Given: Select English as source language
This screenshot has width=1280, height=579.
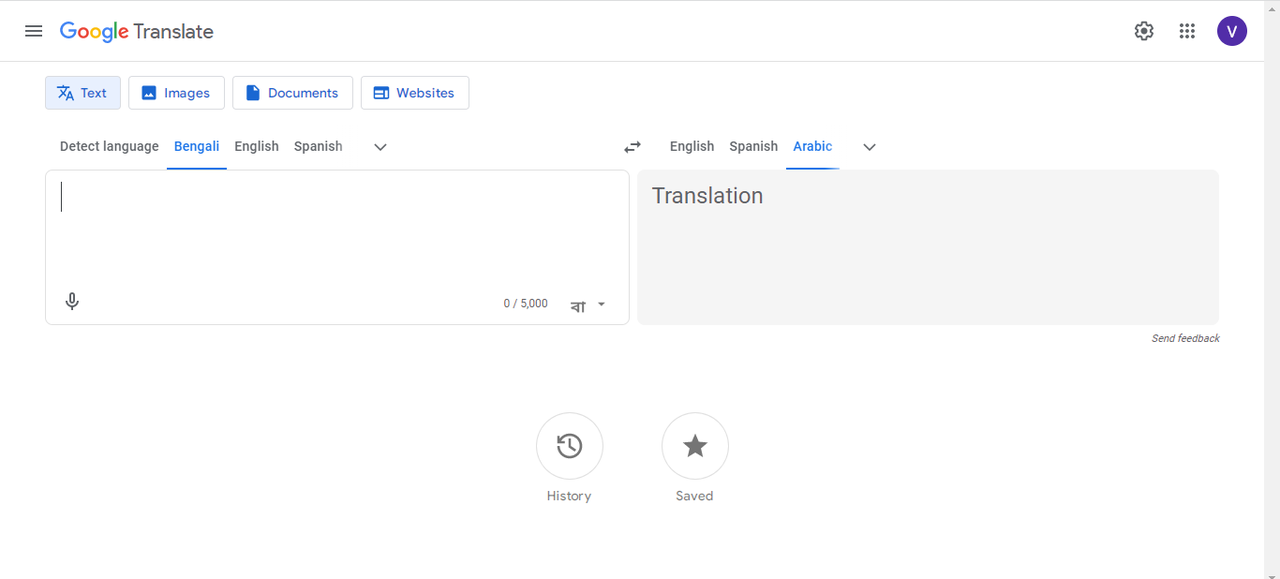Looking at the screenshot, I should (x=257, y=146).
